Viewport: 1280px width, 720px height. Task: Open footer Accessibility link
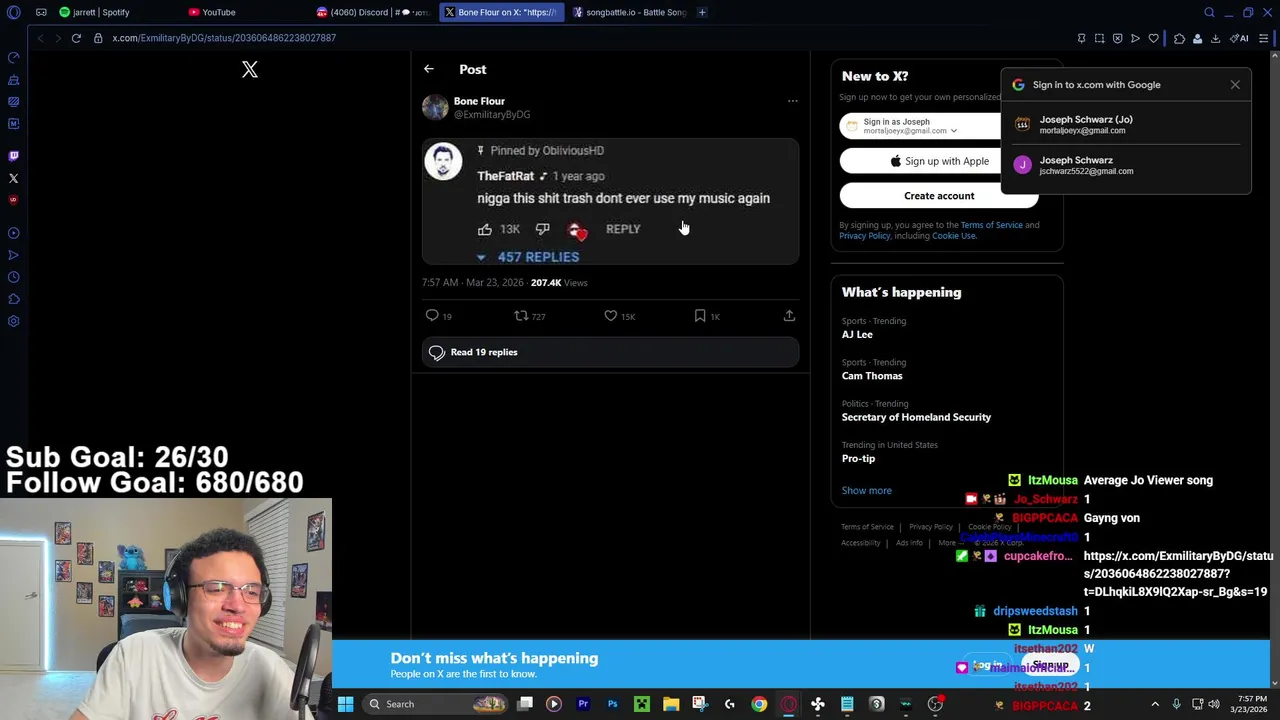tap(860, 543)
